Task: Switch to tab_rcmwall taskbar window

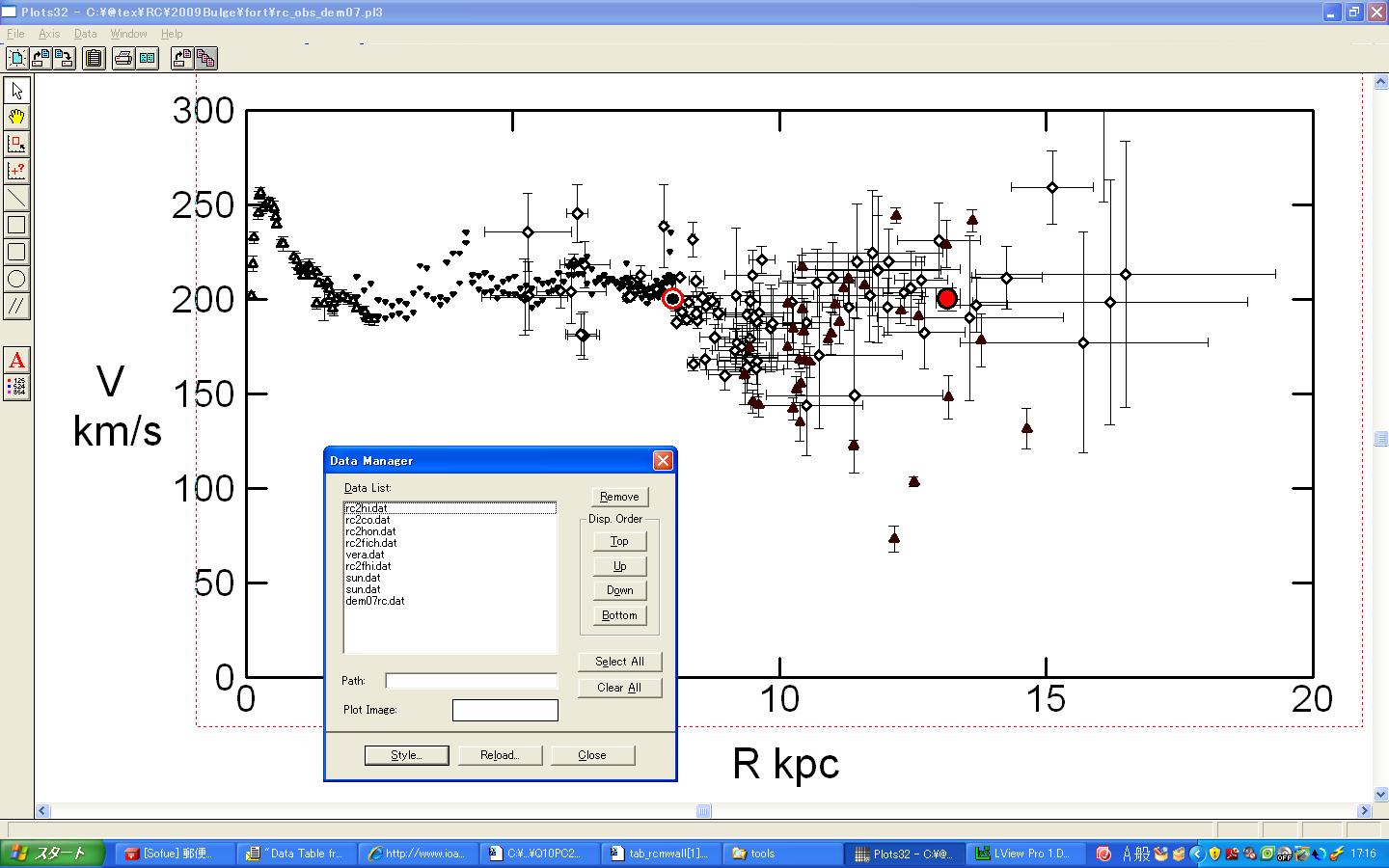Action: click(x=663, y=854)
